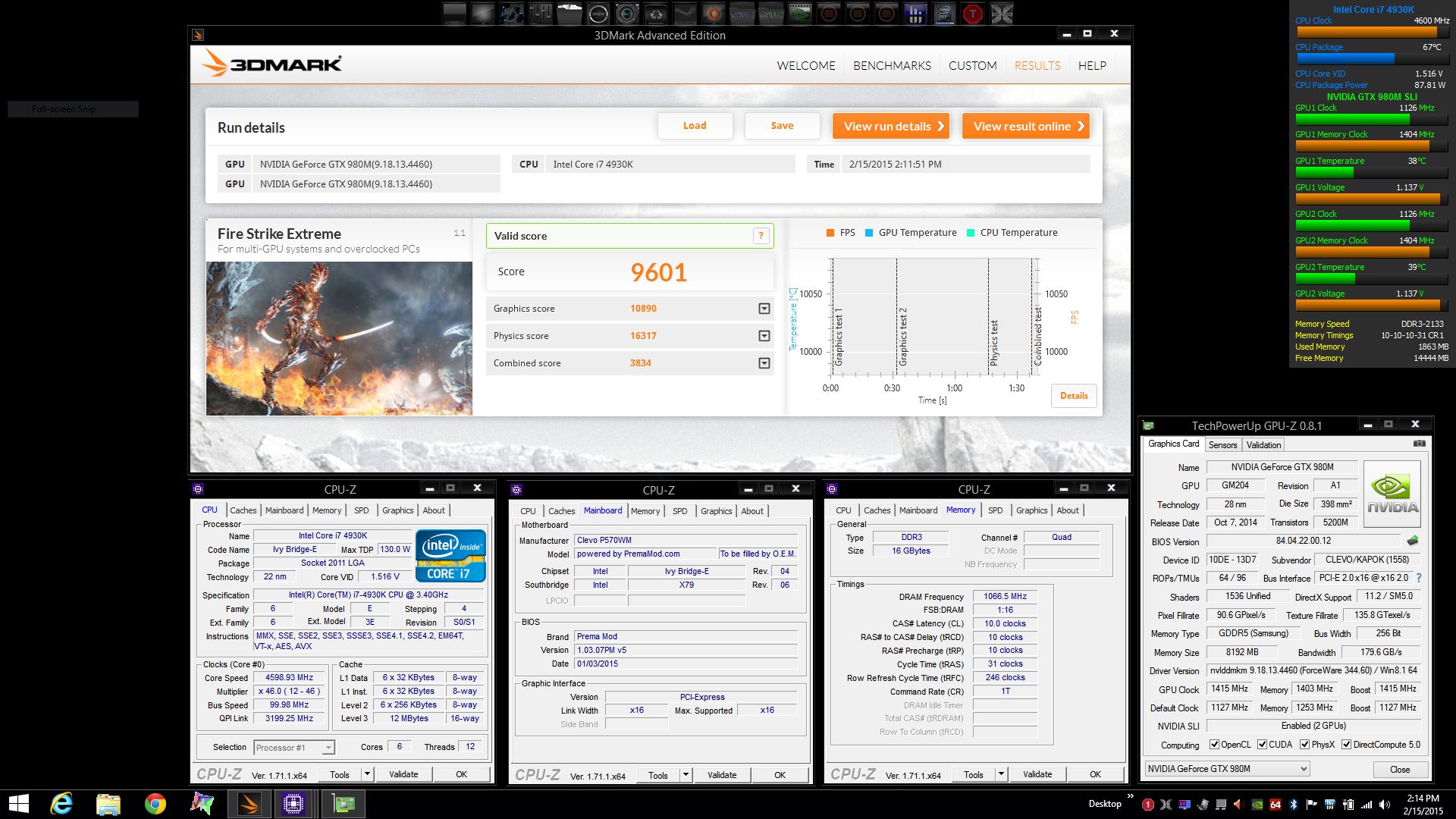Viewport: 1456px width, 819px height.
Task: Toggle the CUDA checkbox in GPU-Z
Action: coord(1262,745)
